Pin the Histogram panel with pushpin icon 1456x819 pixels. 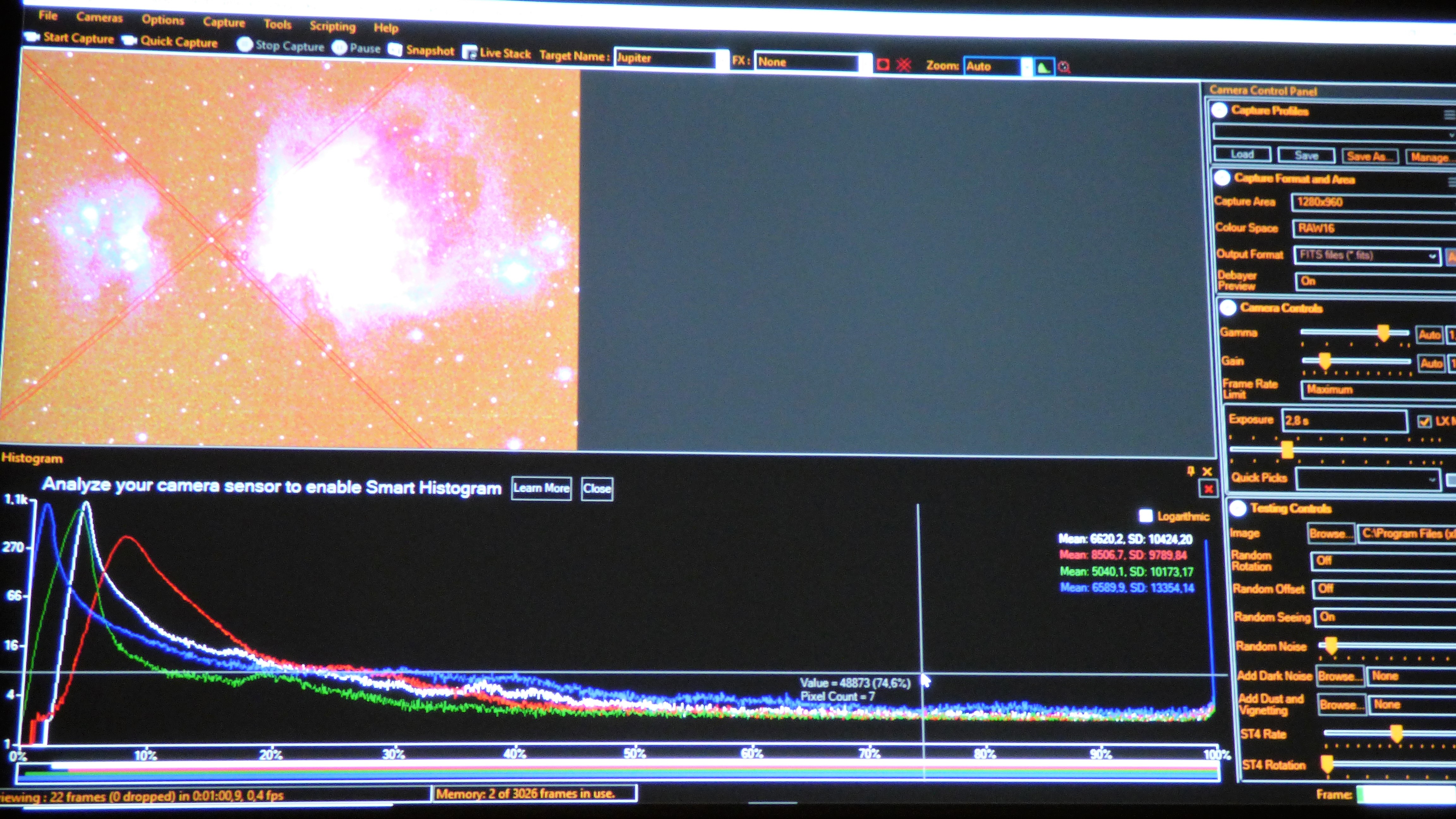pyautogui.click(x=1190, y=471)
